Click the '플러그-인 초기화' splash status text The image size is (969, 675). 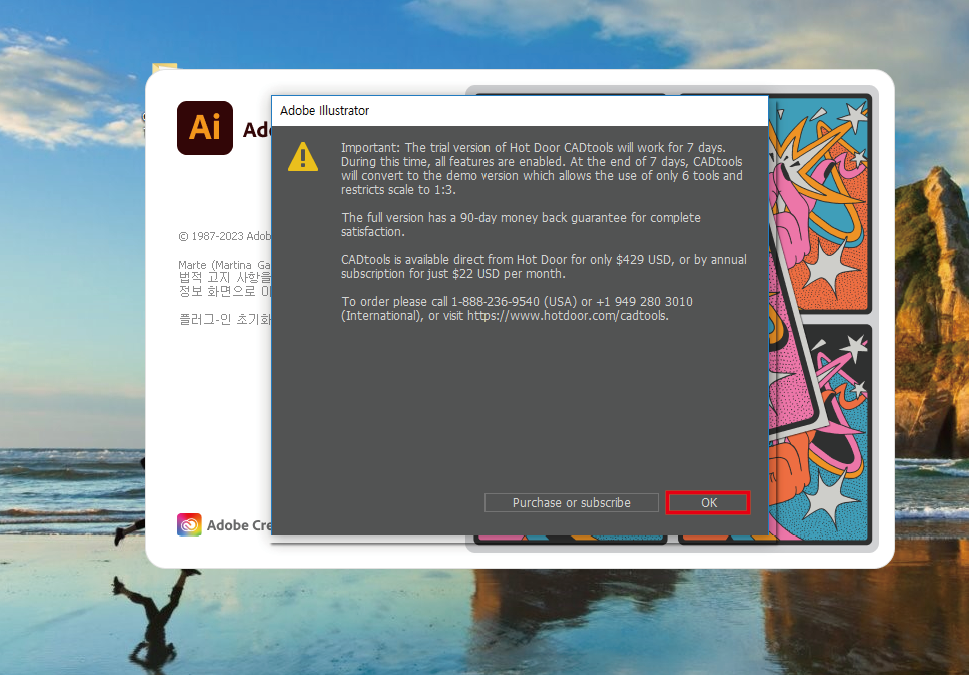point(225,320)
